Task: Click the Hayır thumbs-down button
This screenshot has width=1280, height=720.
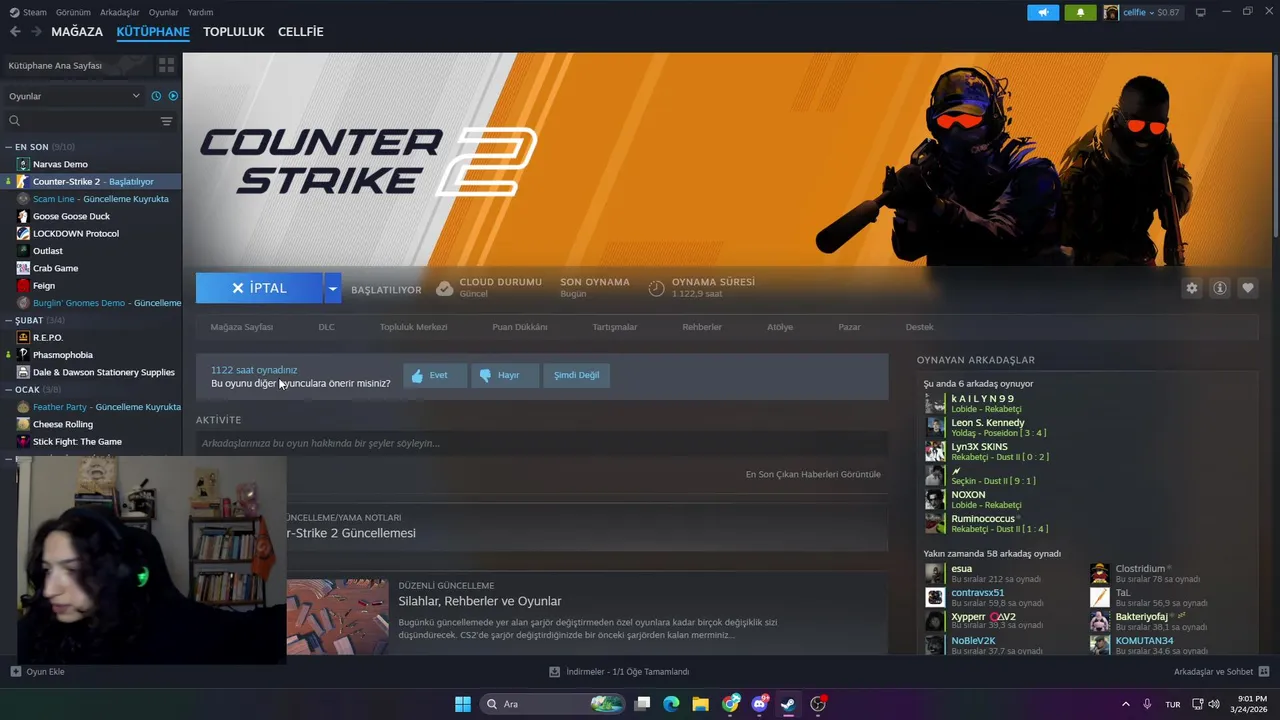Action: tap(505, 375)
